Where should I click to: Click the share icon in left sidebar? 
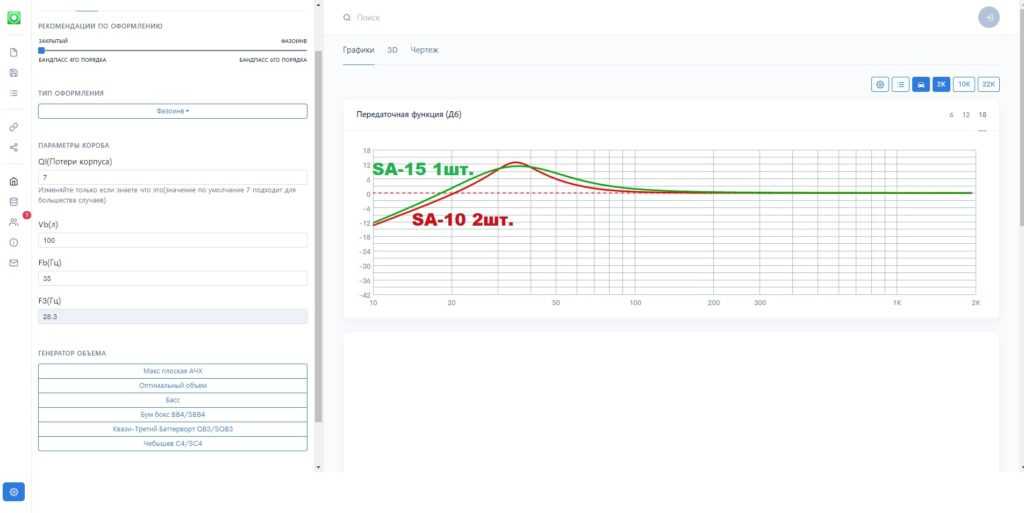(14, 147)
